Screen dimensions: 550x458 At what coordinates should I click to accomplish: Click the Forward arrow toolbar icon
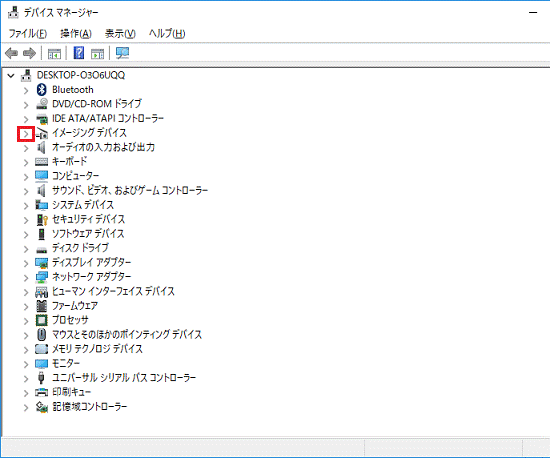point(29,53)
